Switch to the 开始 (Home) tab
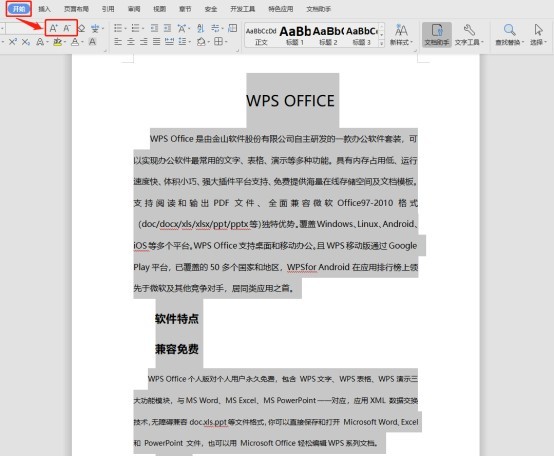The image size is (554, 456). [19, 8]
